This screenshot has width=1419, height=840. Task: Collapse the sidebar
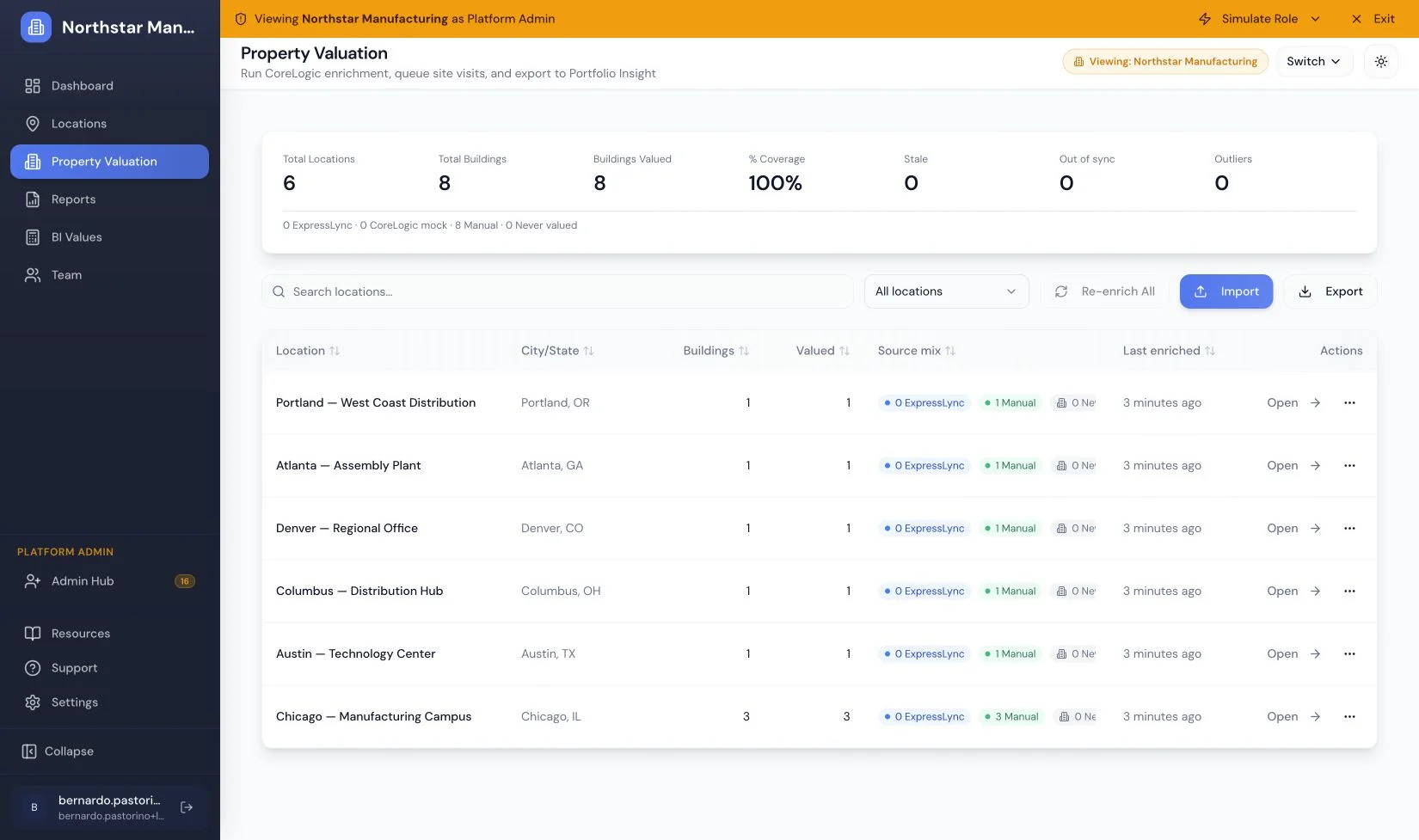point(58,751)
